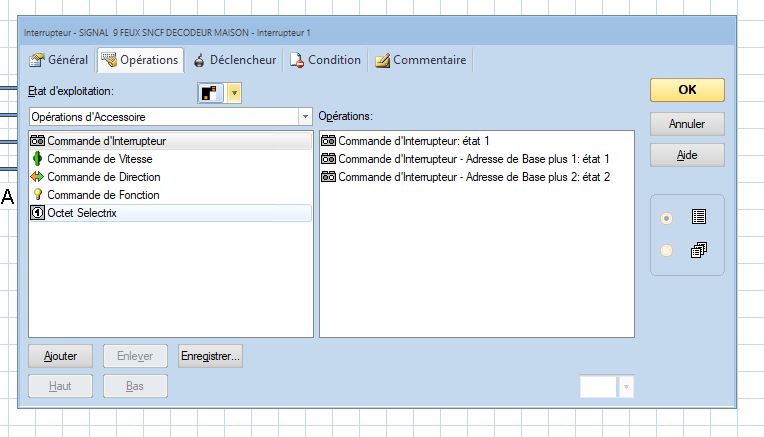Click the bottom-right small input field
This screenshot has width=764, height=437.
(598, 387)
